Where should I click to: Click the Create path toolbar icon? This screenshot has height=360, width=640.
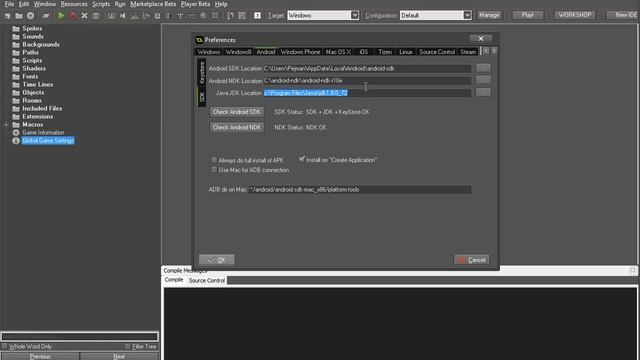[146, 16]
